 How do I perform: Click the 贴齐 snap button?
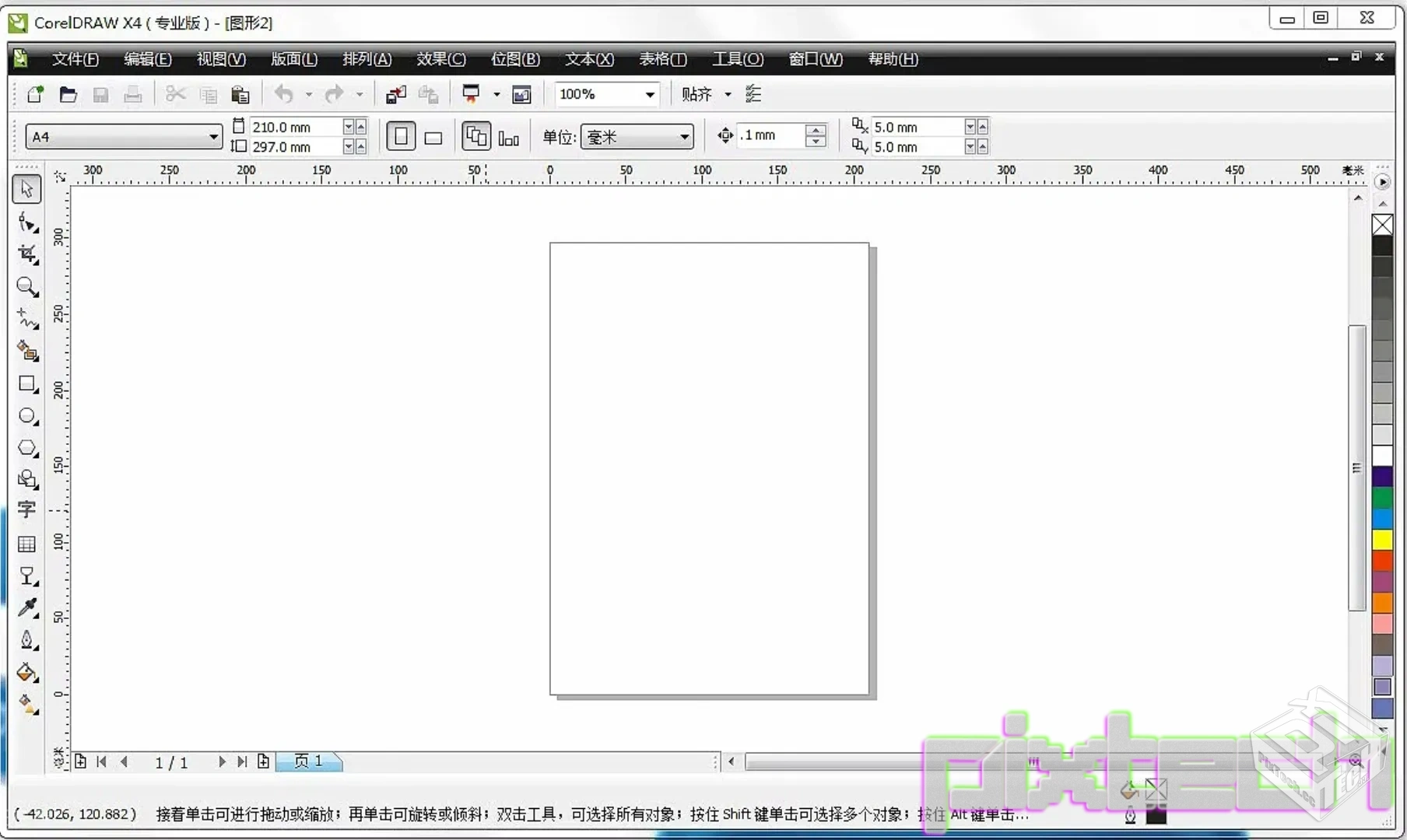(x=696, y=95)
